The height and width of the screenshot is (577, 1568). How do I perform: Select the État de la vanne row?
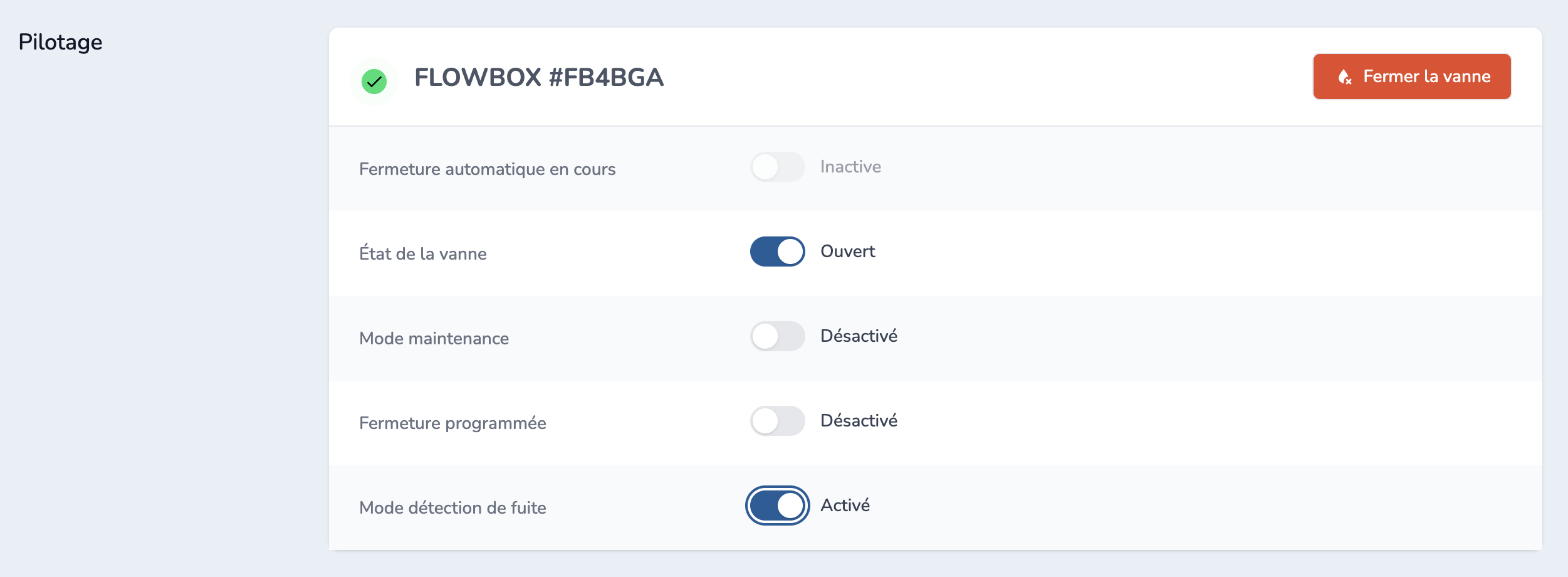point(424,253)
